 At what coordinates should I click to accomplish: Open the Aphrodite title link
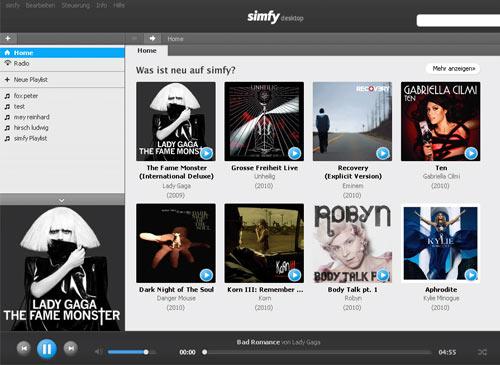point(441,289)
